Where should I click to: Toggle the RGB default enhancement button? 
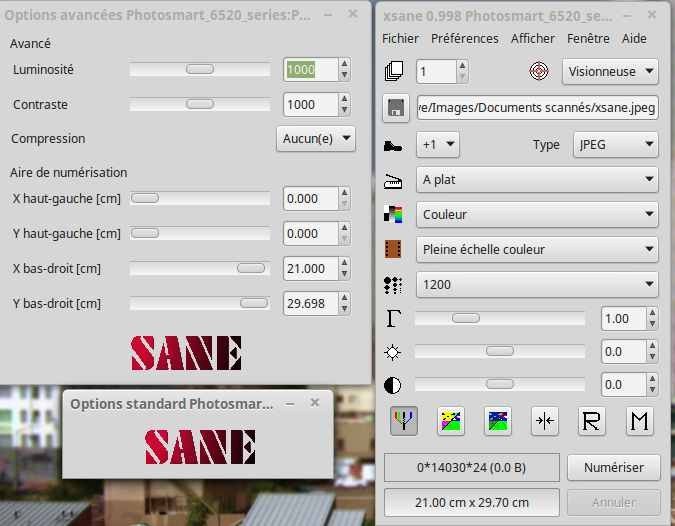(404, 421)
